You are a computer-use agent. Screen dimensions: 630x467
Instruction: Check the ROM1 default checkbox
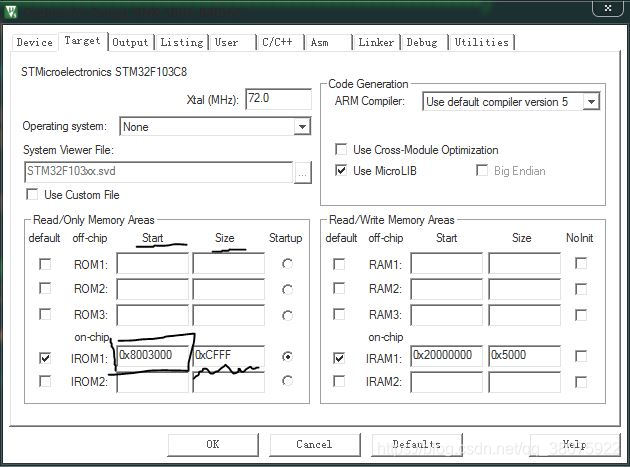coord(45,264)
